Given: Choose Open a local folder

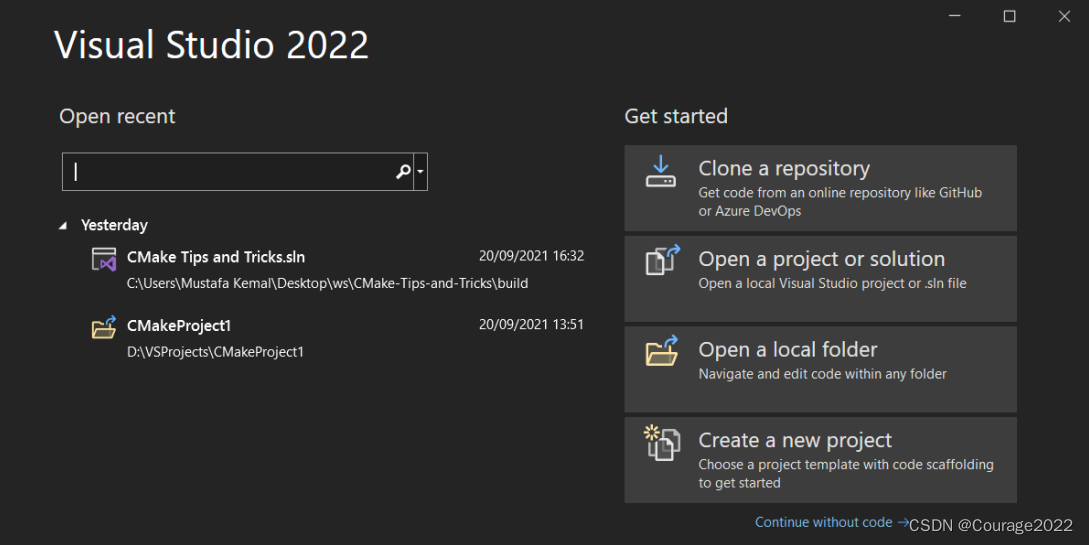Looking at the screenshot, I should [x=820, y=369].
